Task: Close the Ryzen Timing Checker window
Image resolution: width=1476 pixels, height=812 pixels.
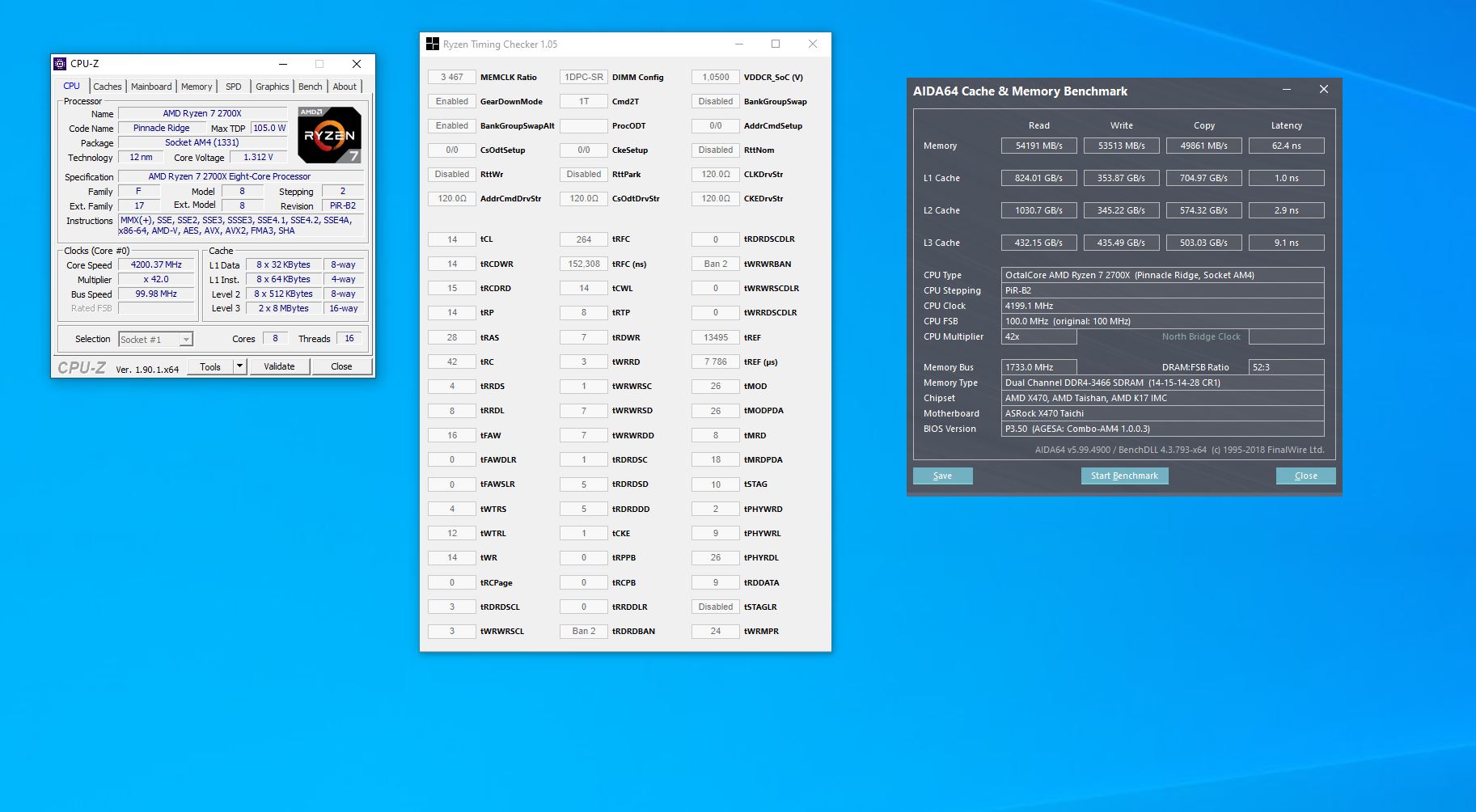Action: (x=813, y=44)
